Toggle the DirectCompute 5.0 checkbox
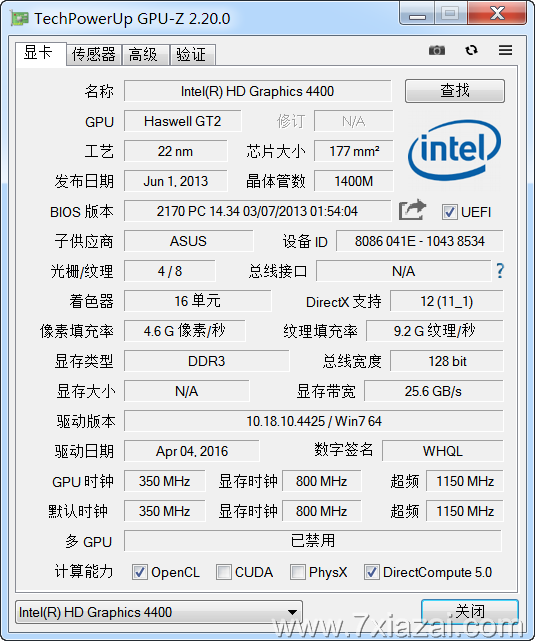Viewport: 535px width, 641px height. pyautogui.click(x=372, y=572)
